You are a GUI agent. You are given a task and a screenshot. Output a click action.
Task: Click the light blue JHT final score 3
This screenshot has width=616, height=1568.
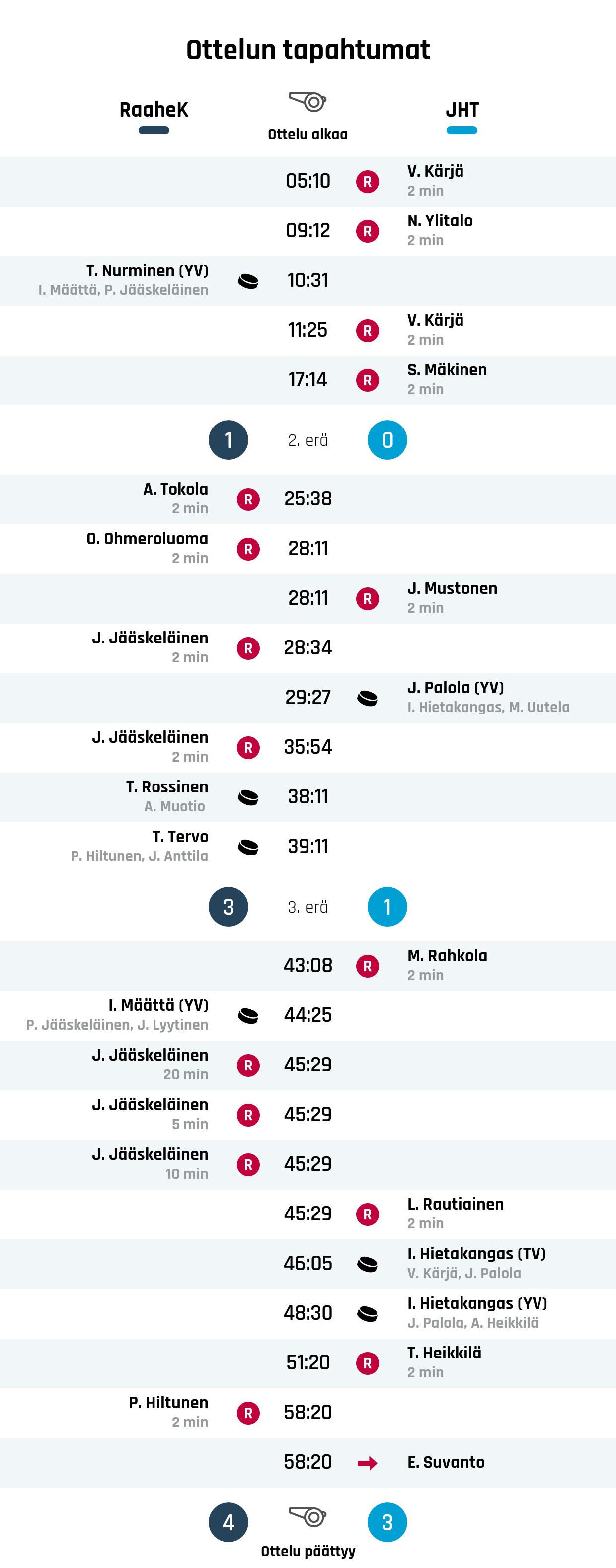tap(387, 1522)
